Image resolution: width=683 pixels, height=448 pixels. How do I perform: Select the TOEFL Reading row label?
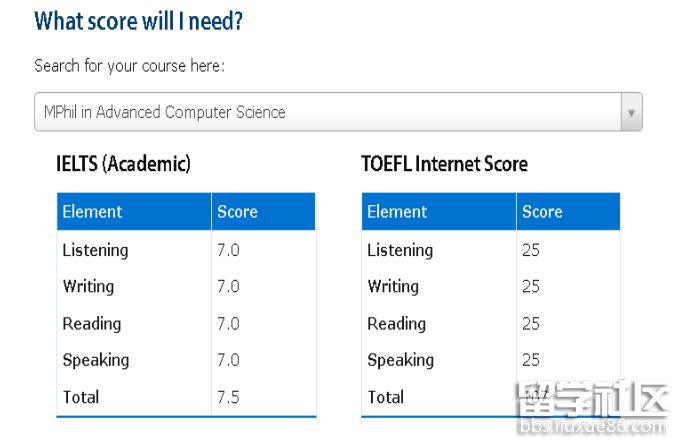pyautogui.click(x=396, y=323)
